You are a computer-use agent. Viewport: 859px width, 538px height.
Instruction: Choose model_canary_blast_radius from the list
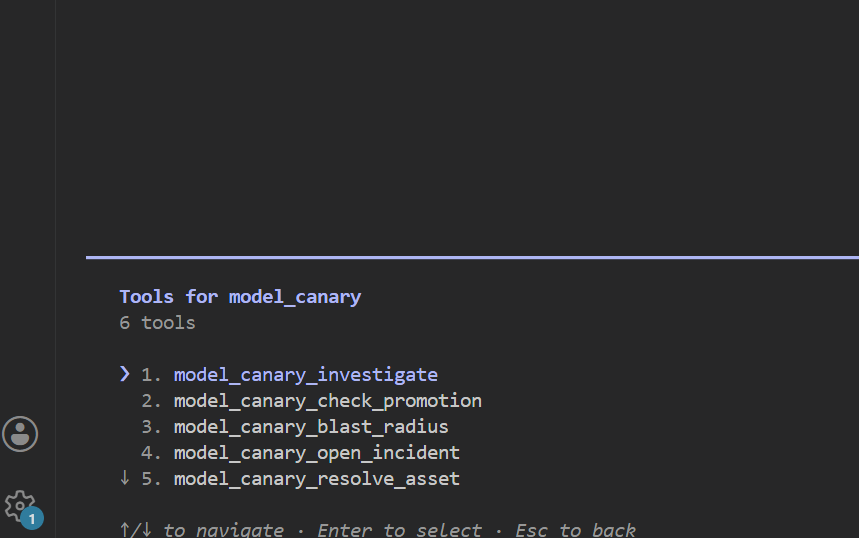[311, 427]
